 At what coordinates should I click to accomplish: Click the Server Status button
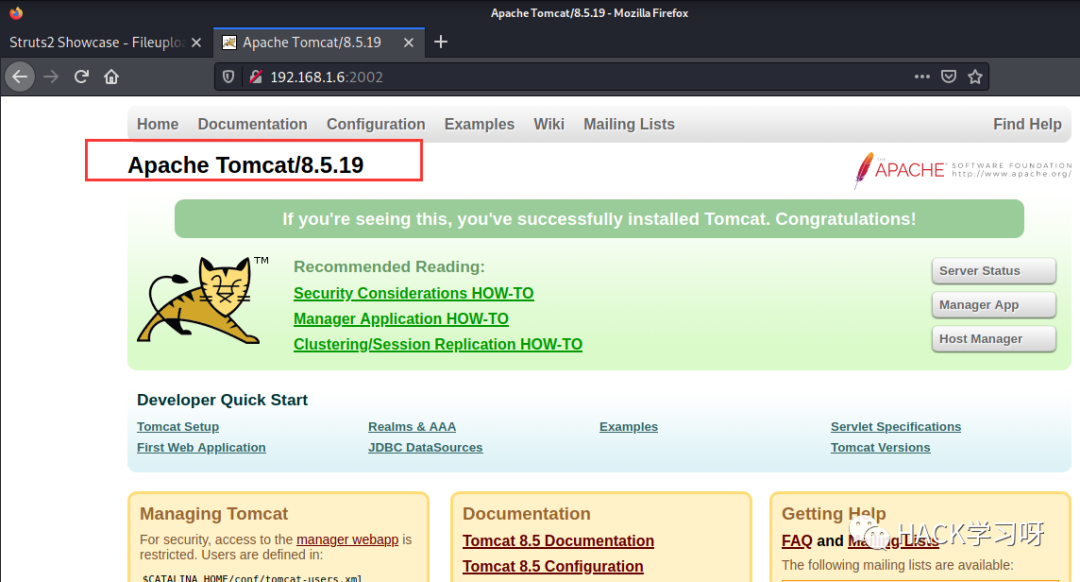(993, 271)
